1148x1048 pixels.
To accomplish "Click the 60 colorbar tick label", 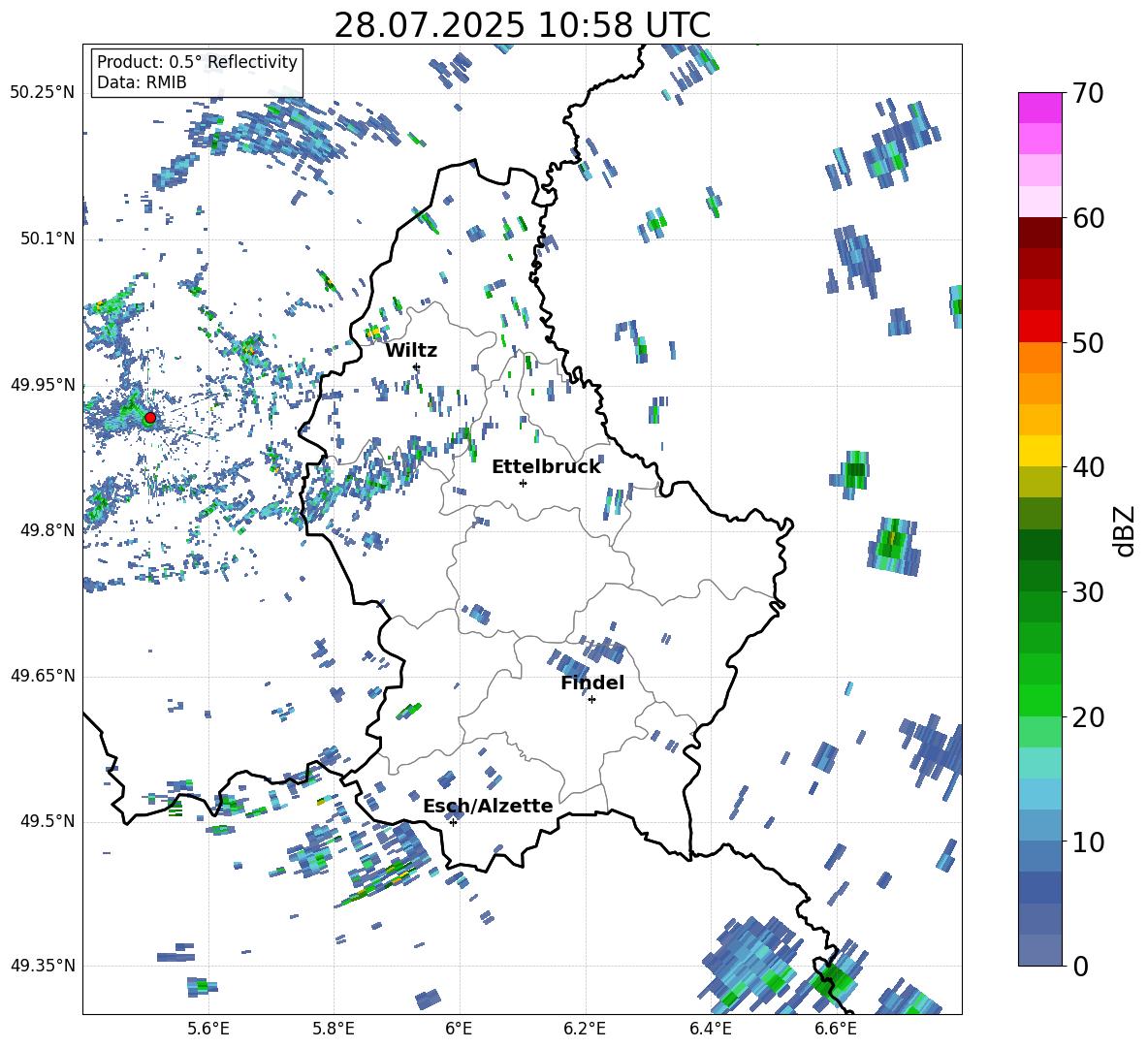I will tap(1088, 218).
